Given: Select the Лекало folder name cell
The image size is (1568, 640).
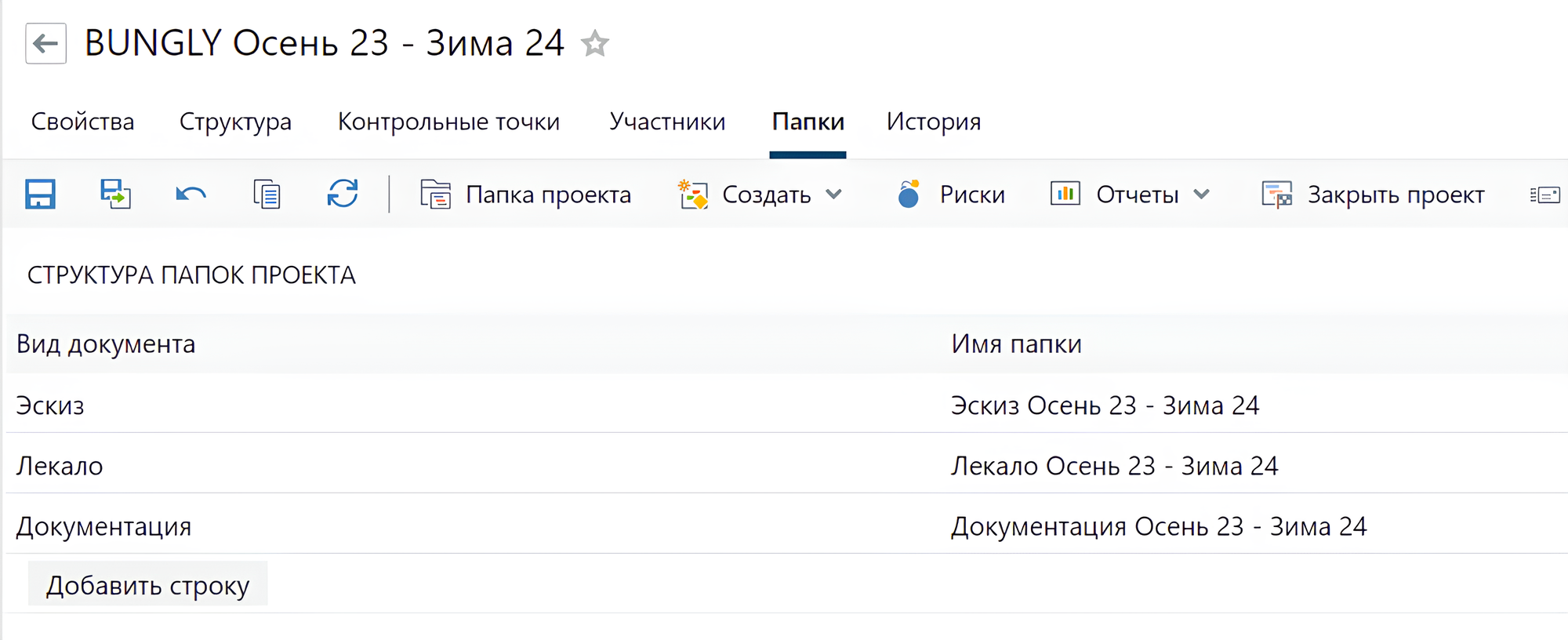Looking at the screenshot, I should click(x=1114, y=466).
